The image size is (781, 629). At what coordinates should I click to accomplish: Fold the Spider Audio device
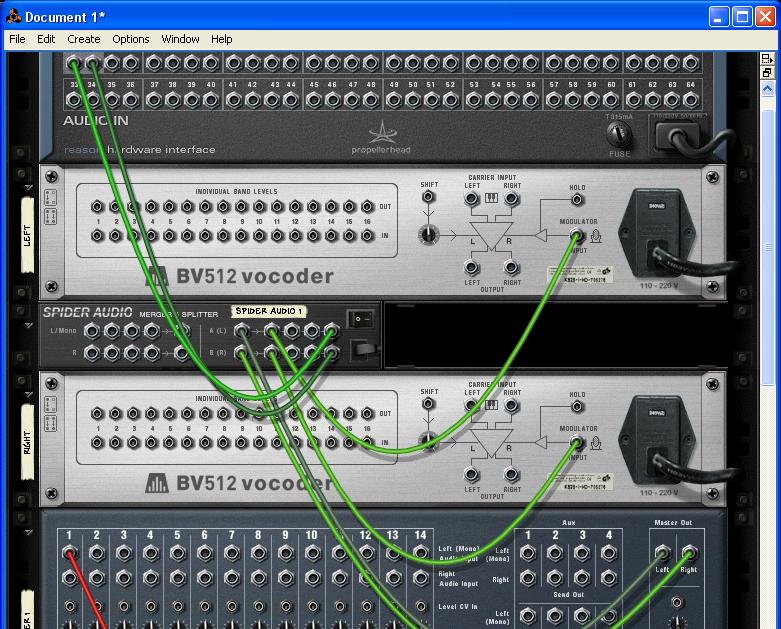28,325
